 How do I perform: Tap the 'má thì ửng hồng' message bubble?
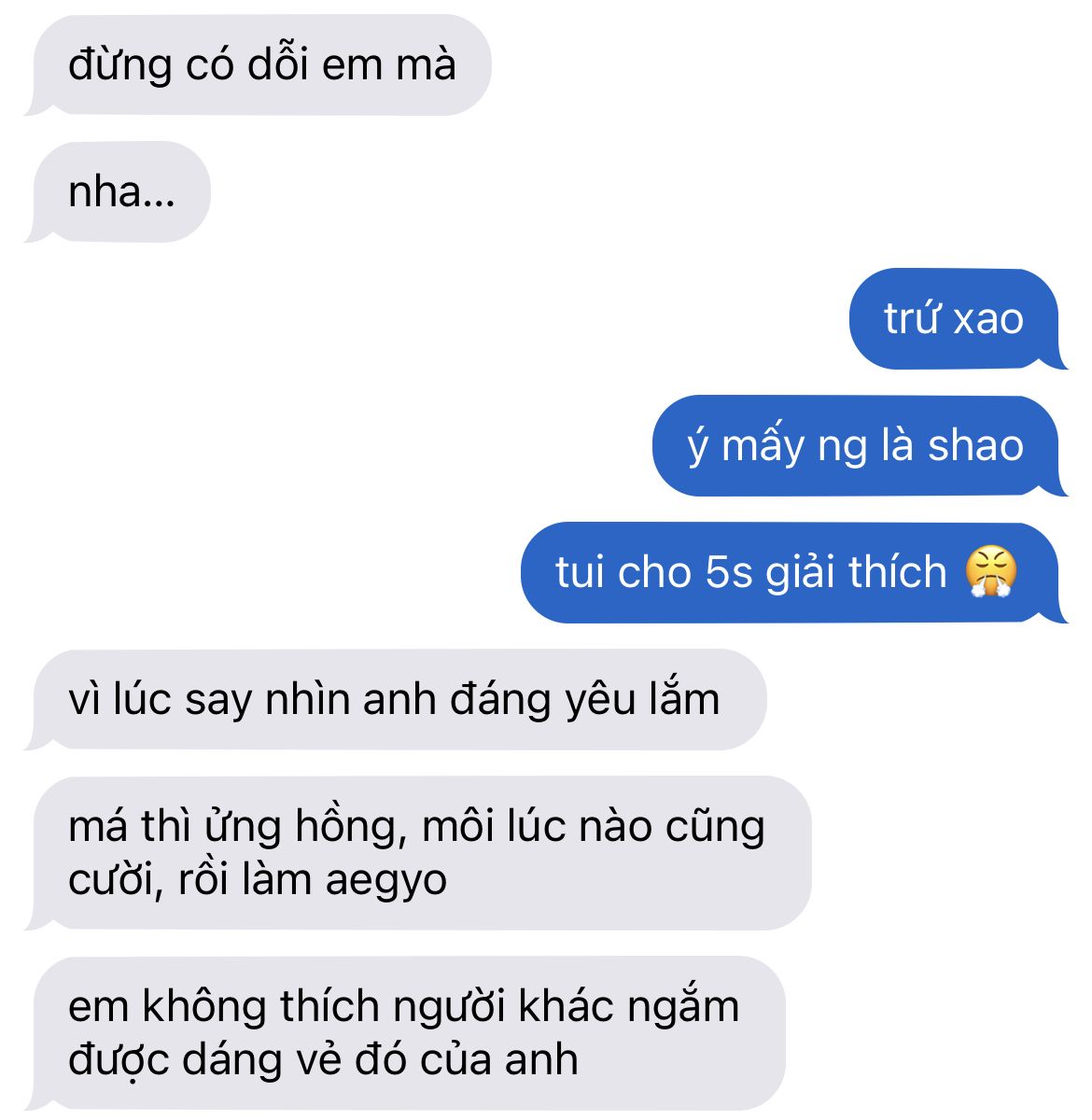pyautogui.click(x=418, y=853)
